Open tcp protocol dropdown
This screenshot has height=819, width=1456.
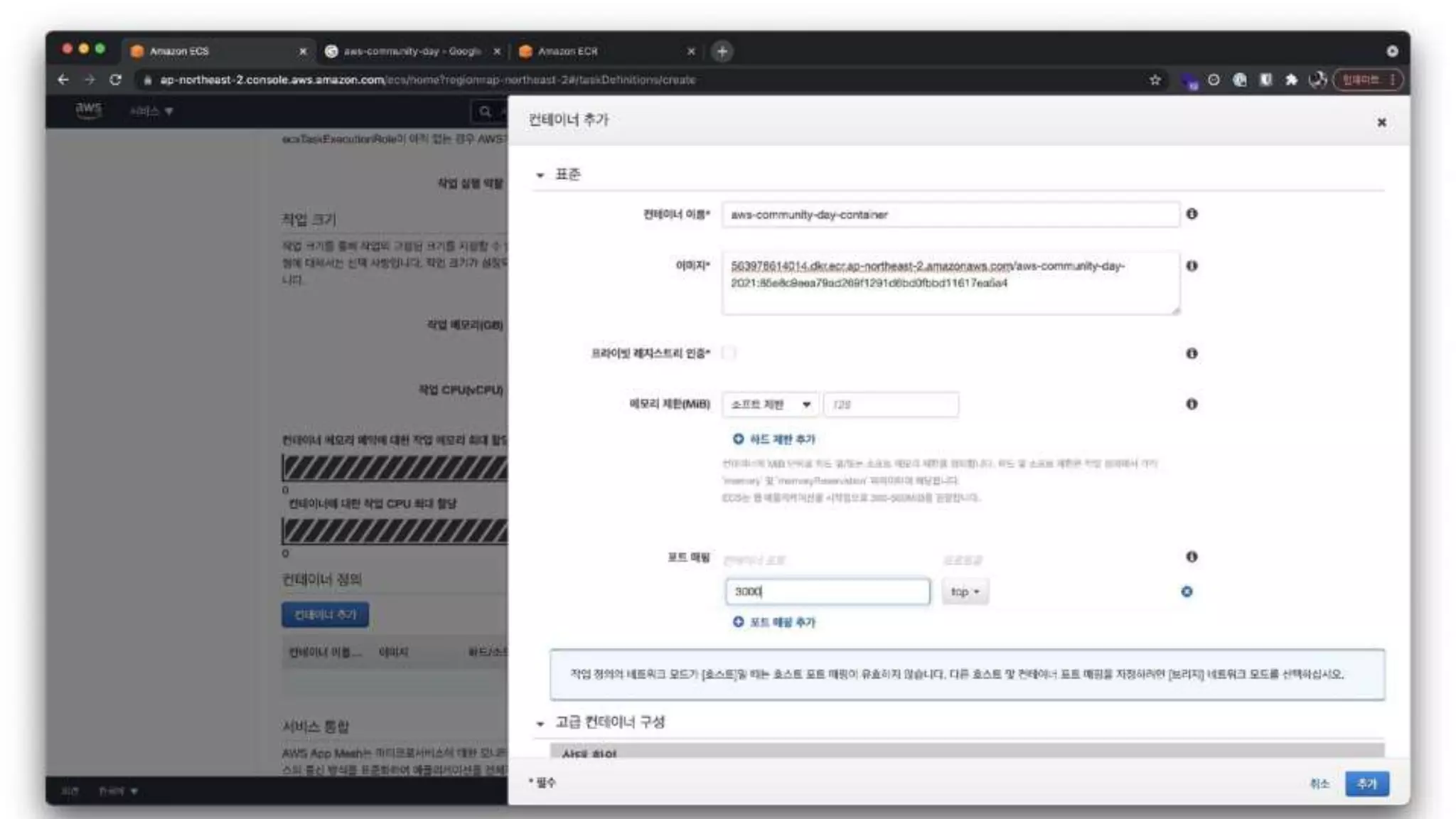click(x=965, y=591)
